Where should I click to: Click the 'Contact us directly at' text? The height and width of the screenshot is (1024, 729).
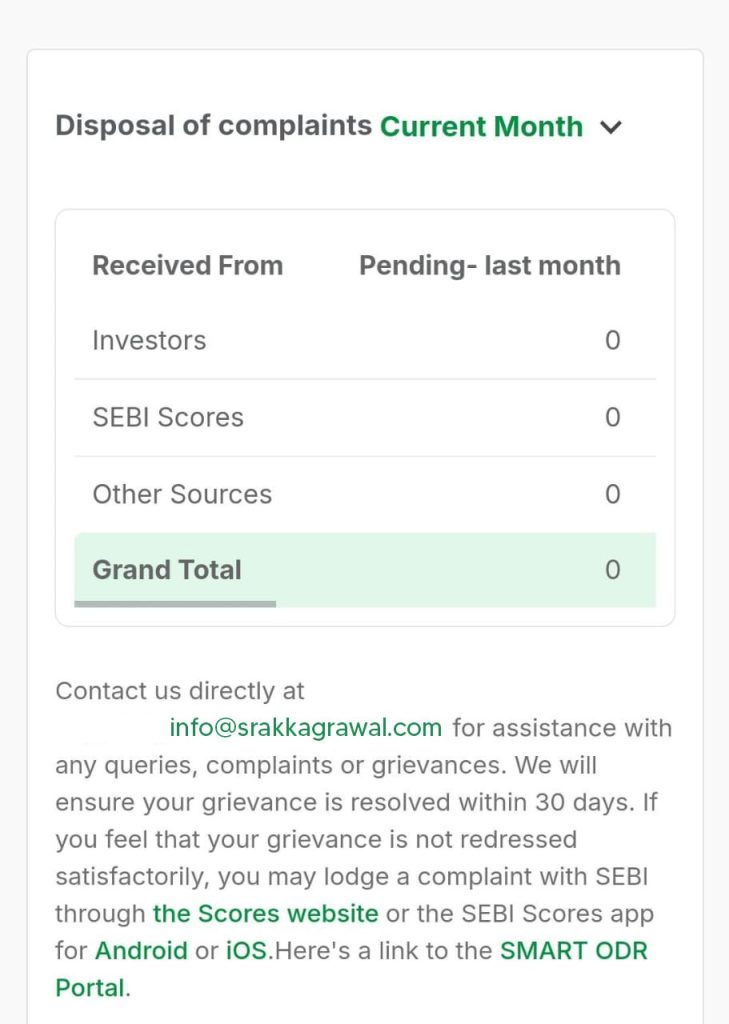click(180, 691)
